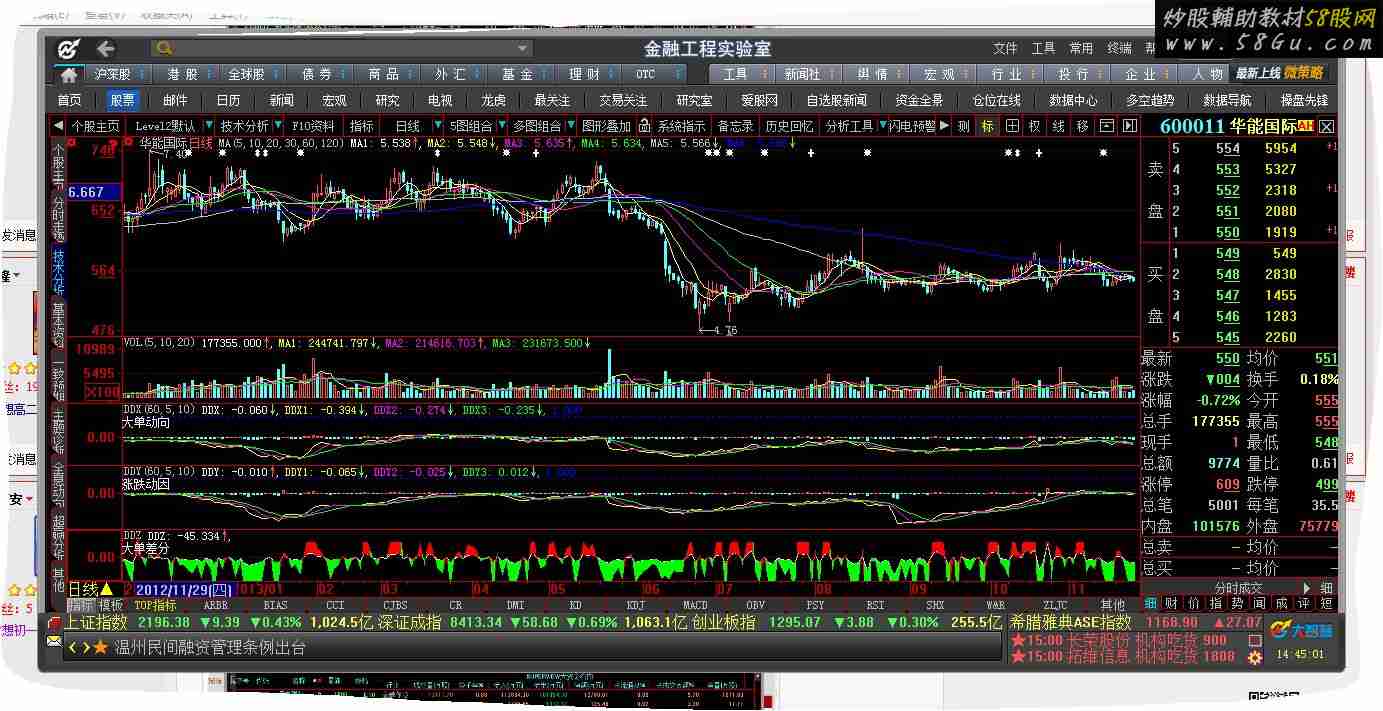Open the 日线 period dropdown
The height and width of the screenshot is (711, 1383).
pos(438,126)
